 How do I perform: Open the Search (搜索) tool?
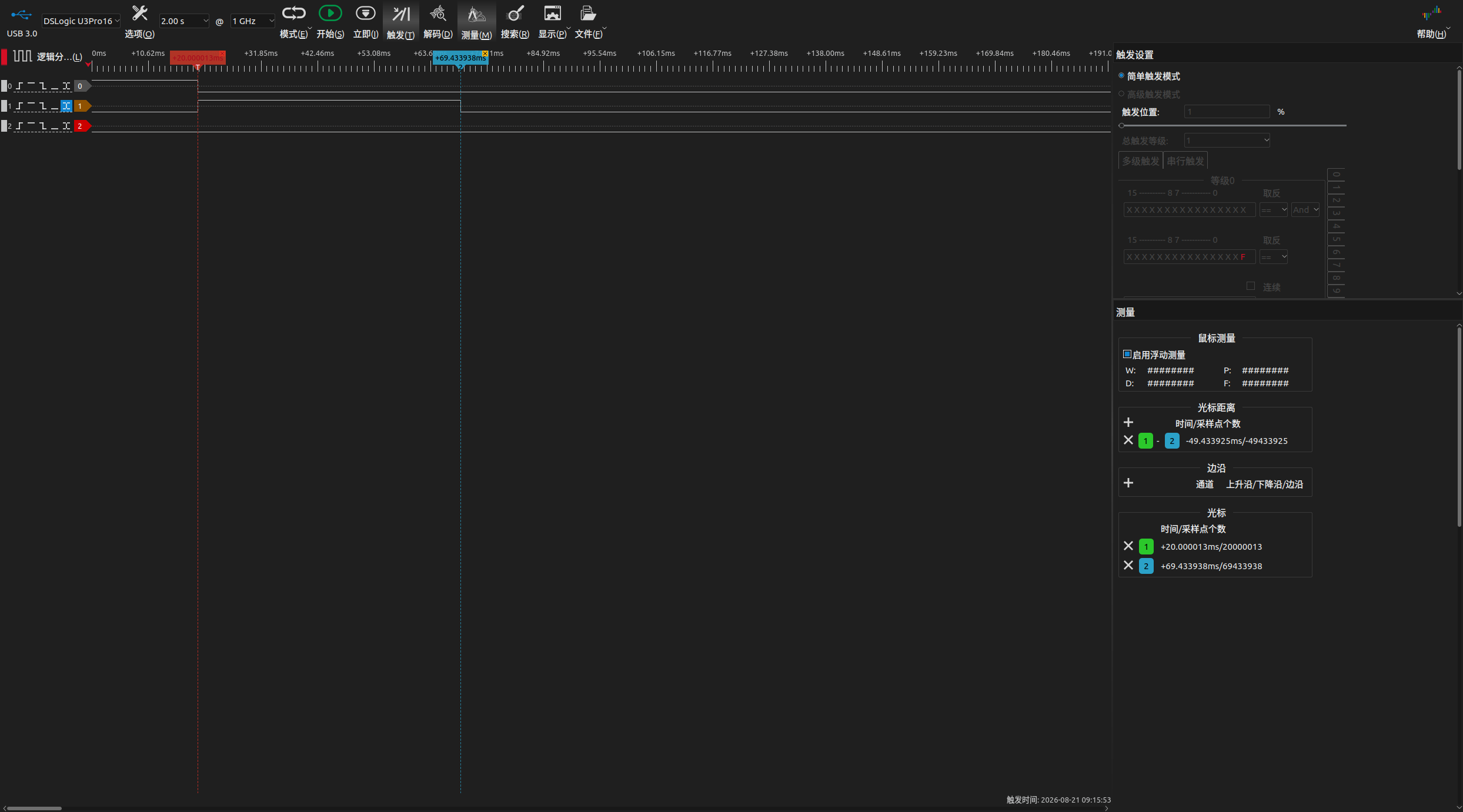[x=515, y=14]
